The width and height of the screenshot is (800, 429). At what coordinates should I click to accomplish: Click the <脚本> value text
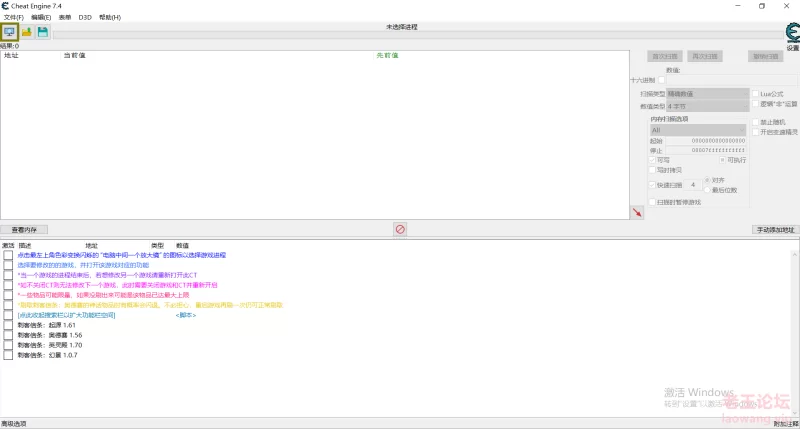point(186,315)
